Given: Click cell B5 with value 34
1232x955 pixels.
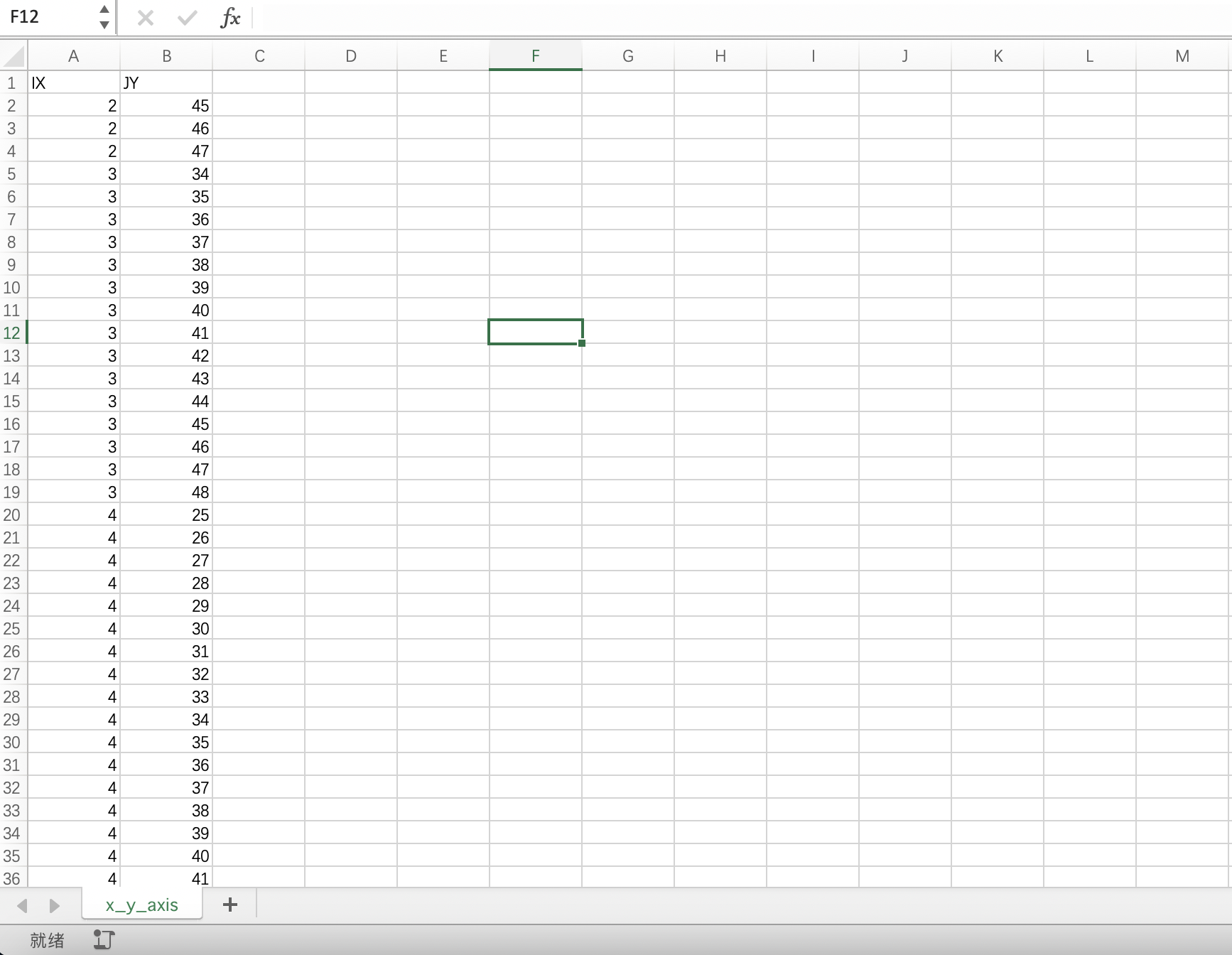Looking at the screenshot, I should [166, 173].
